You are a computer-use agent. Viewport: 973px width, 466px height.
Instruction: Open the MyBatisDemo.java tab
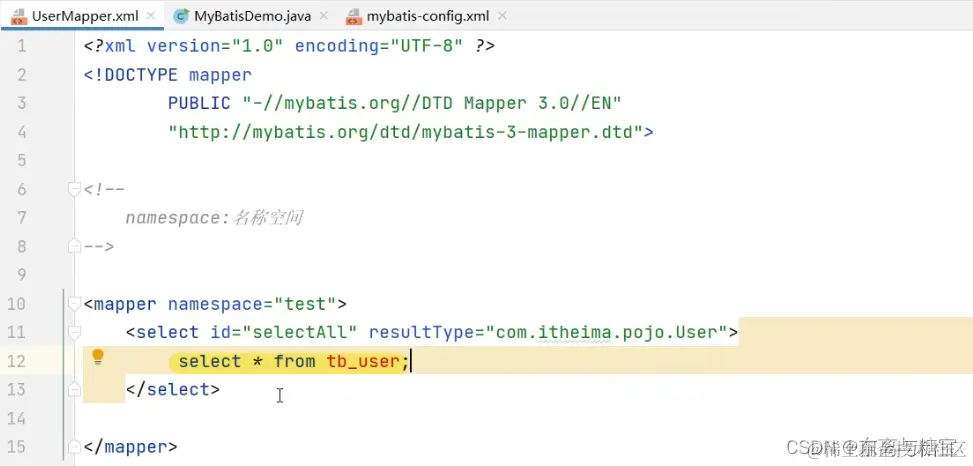point(252,16)
